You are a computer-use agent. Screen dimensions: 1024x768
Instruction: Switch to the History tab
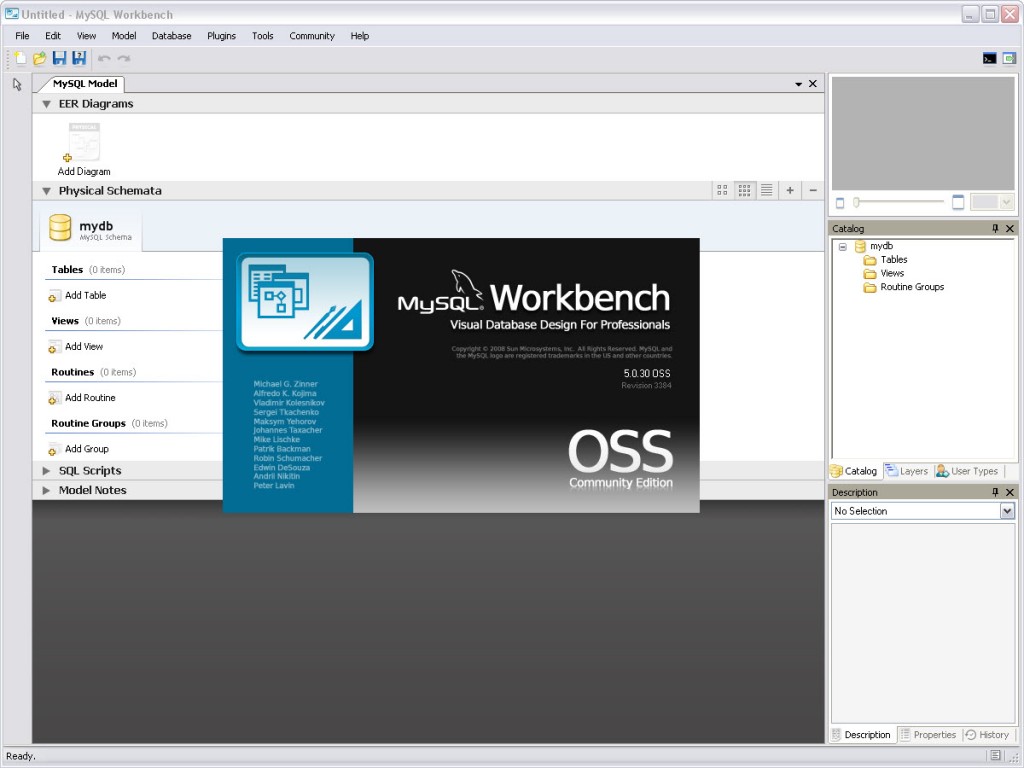click(987, 735)
